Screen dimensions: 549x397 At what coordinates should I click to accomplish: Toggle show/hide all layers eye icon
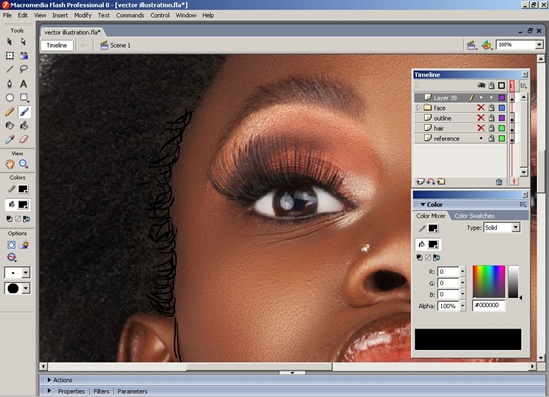[x=481, y=85]
